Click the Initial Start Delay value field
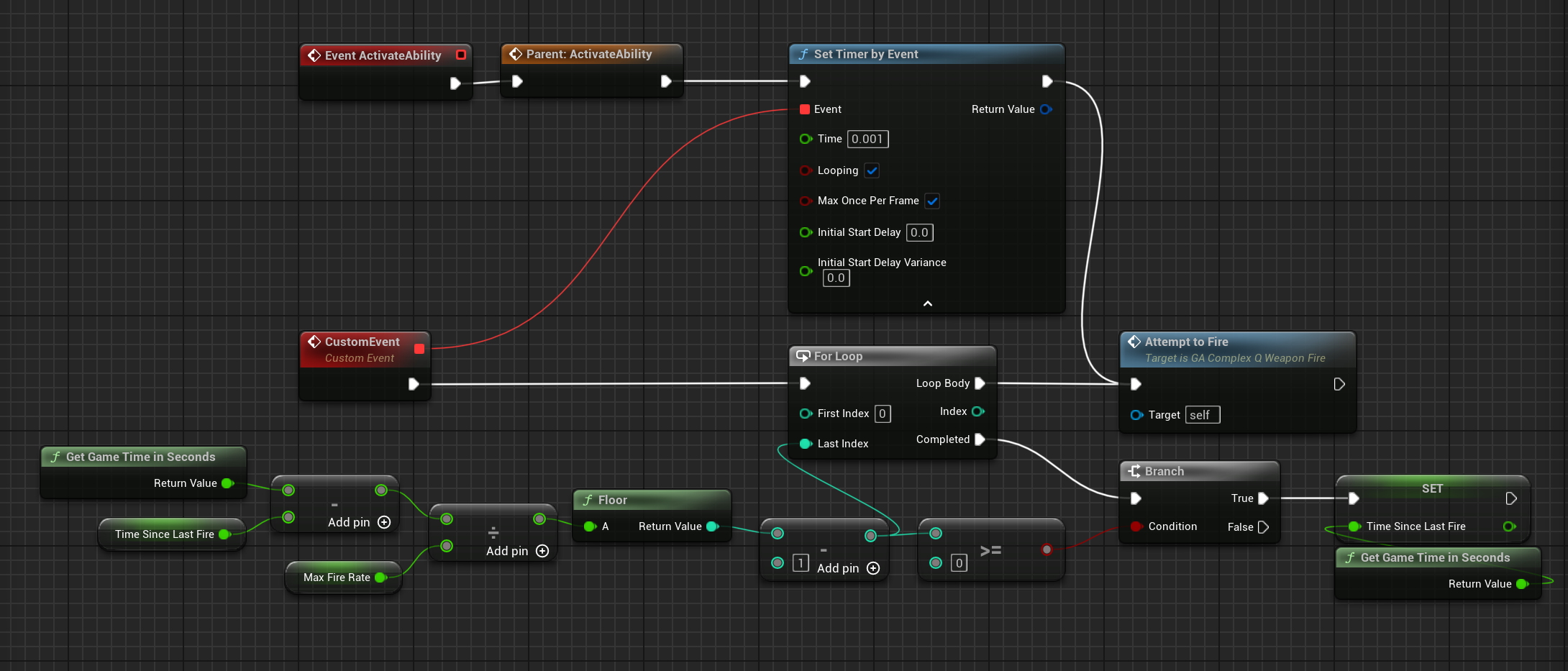1568x671 pixels. [919, 232]
